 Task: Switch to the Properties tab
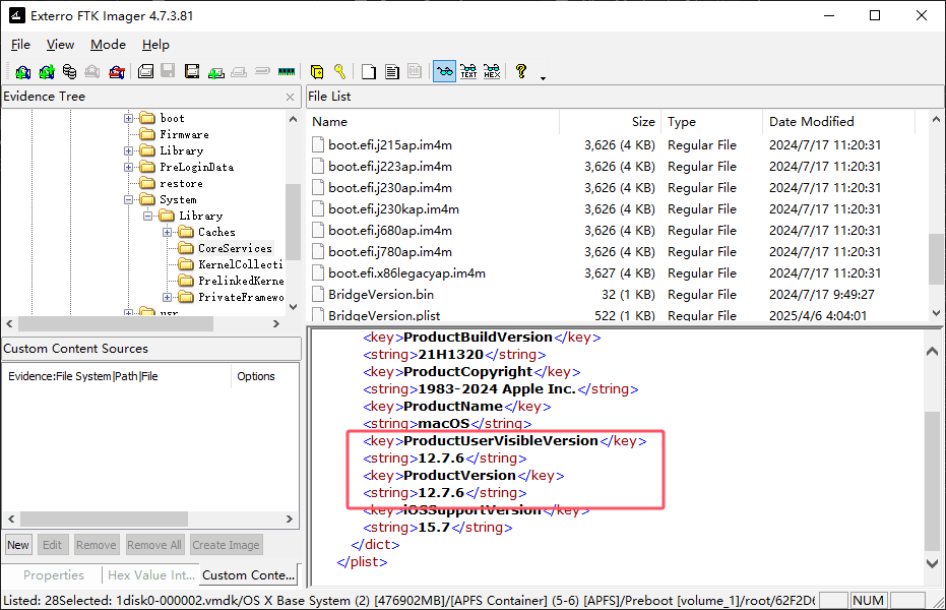pos(53,576)
